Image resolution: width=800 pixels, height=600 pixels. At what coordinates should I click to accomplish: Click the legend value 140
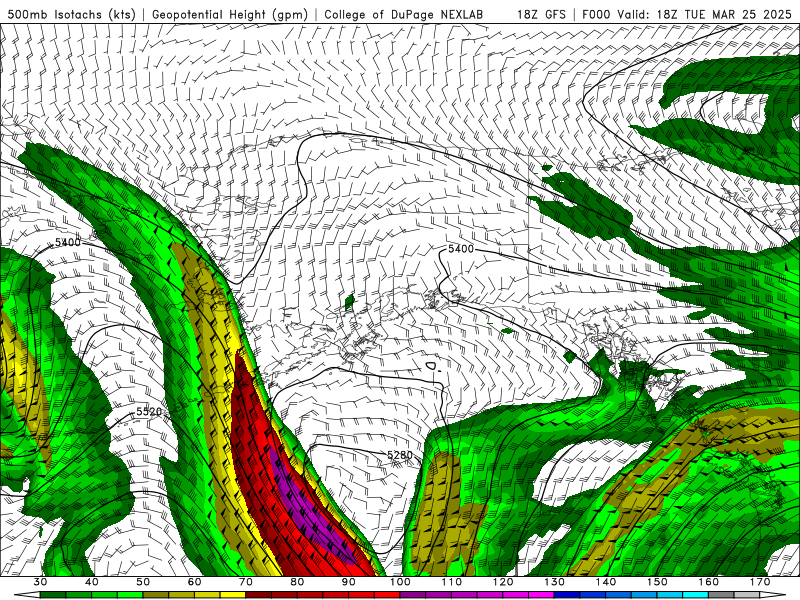tap(606, 582)
